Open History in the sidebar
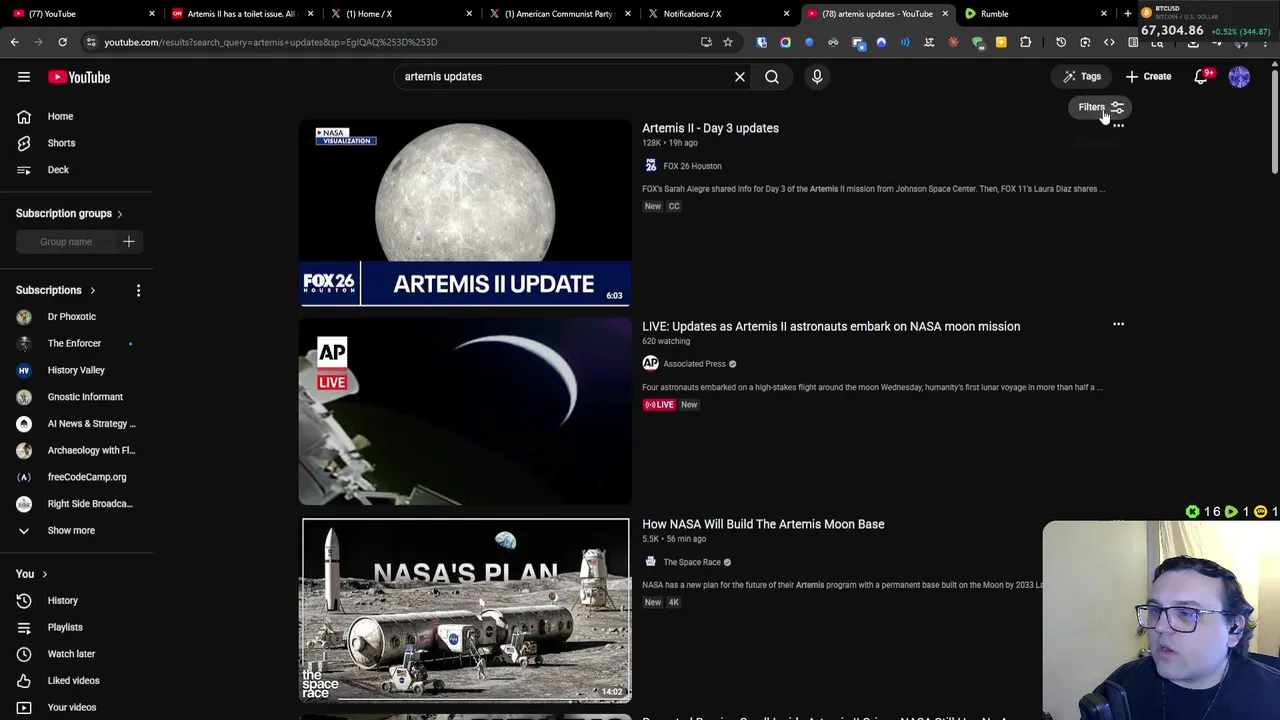The height and width of the screenshot is (720, 1280). [62, 600]
